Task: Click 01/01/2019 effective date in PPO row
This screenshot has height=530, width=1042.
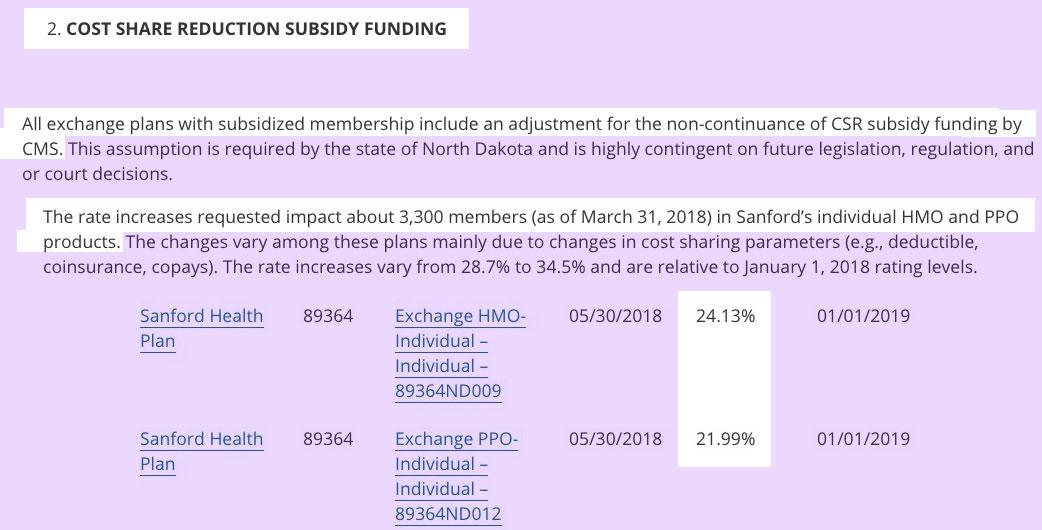Action: tap(863, 439)
